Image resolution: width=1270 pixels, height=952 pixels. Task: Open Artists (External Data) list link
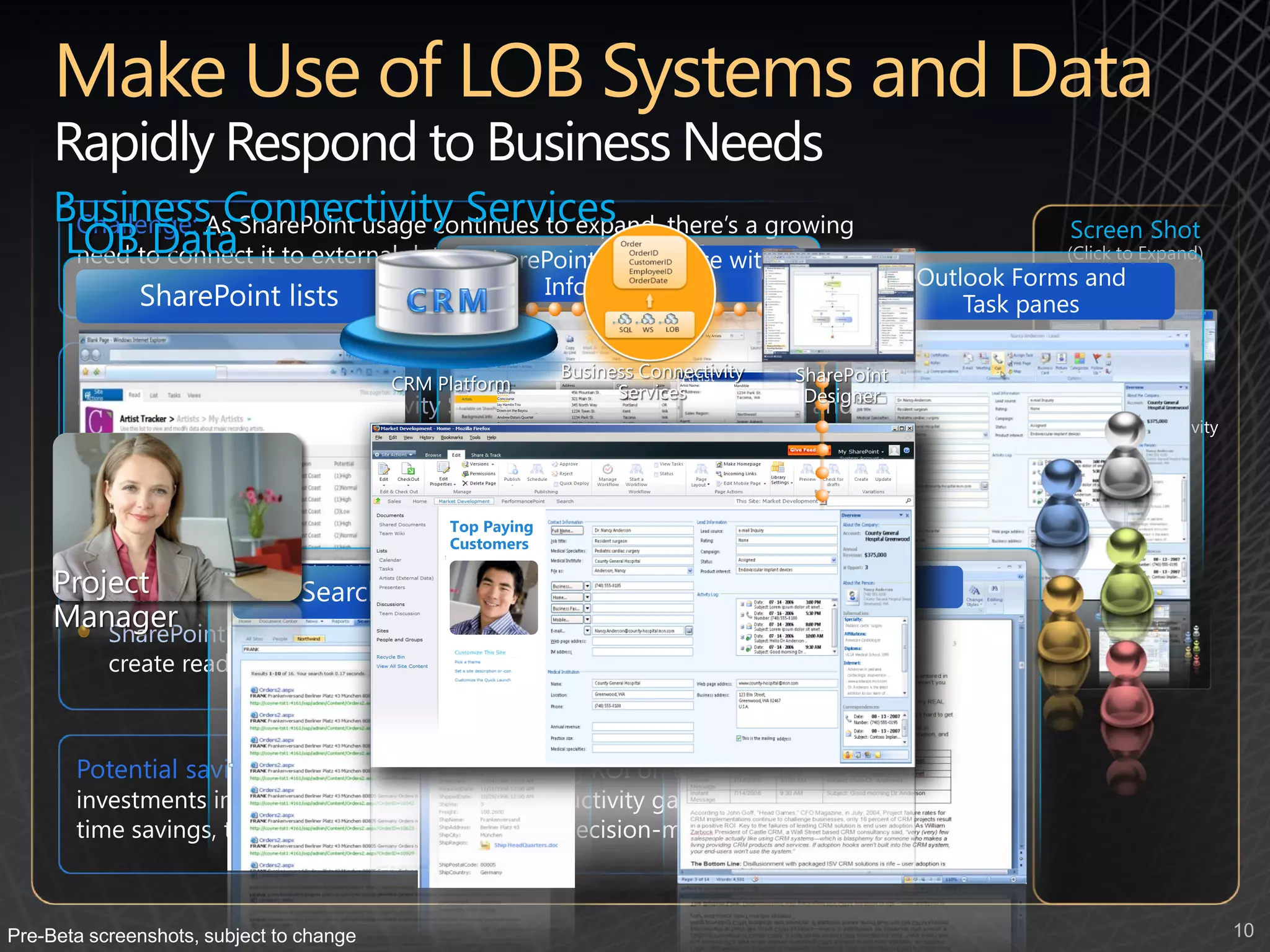point(406,578)
